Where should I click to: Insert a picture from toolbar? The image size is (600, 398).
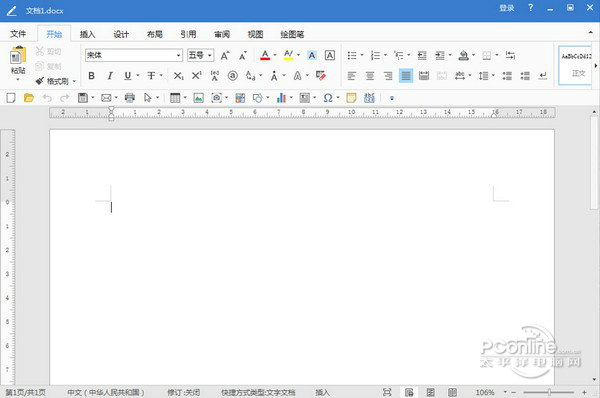198,98
